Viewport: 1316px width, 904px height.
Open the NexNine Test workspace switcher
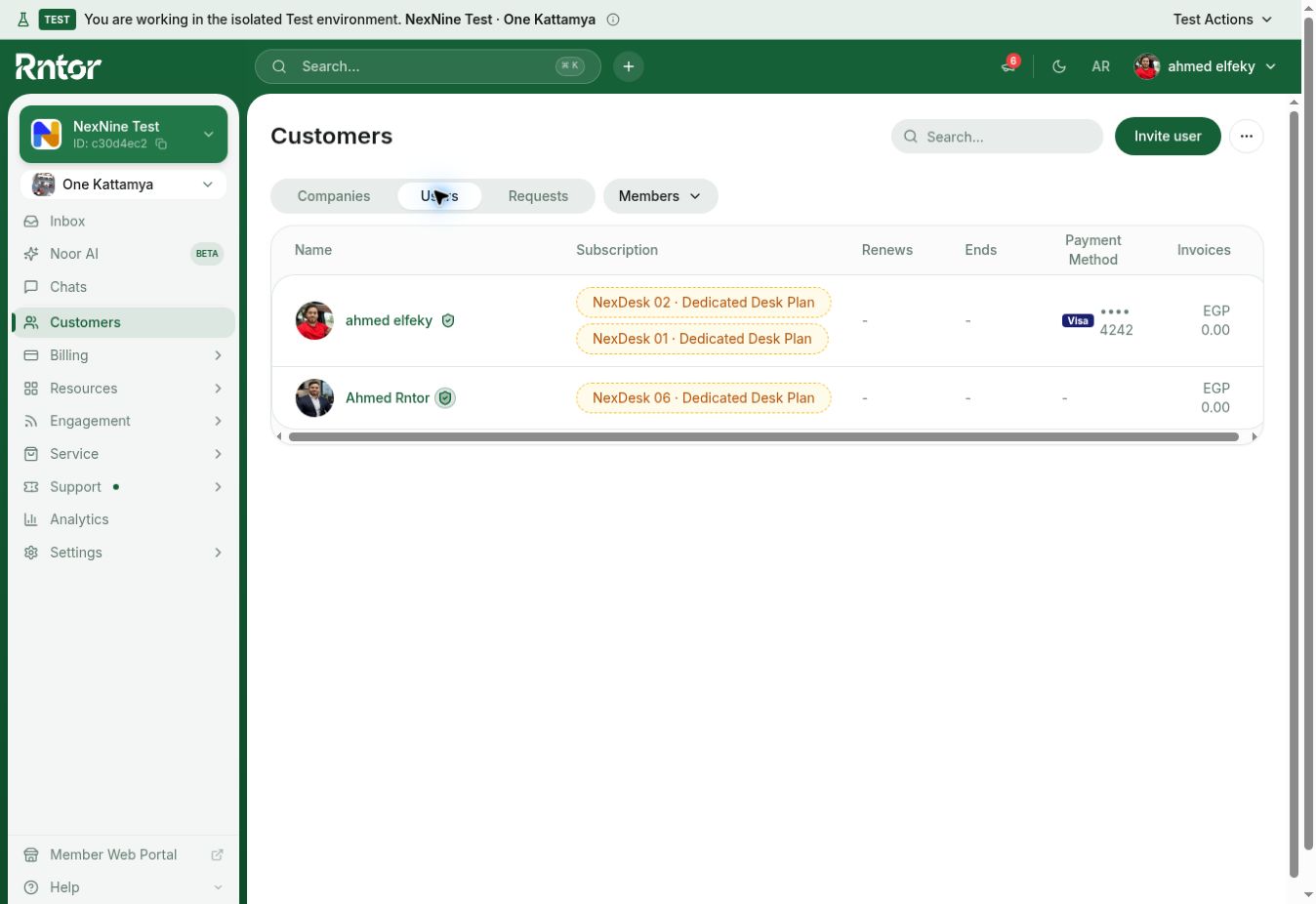click(124, 134)
